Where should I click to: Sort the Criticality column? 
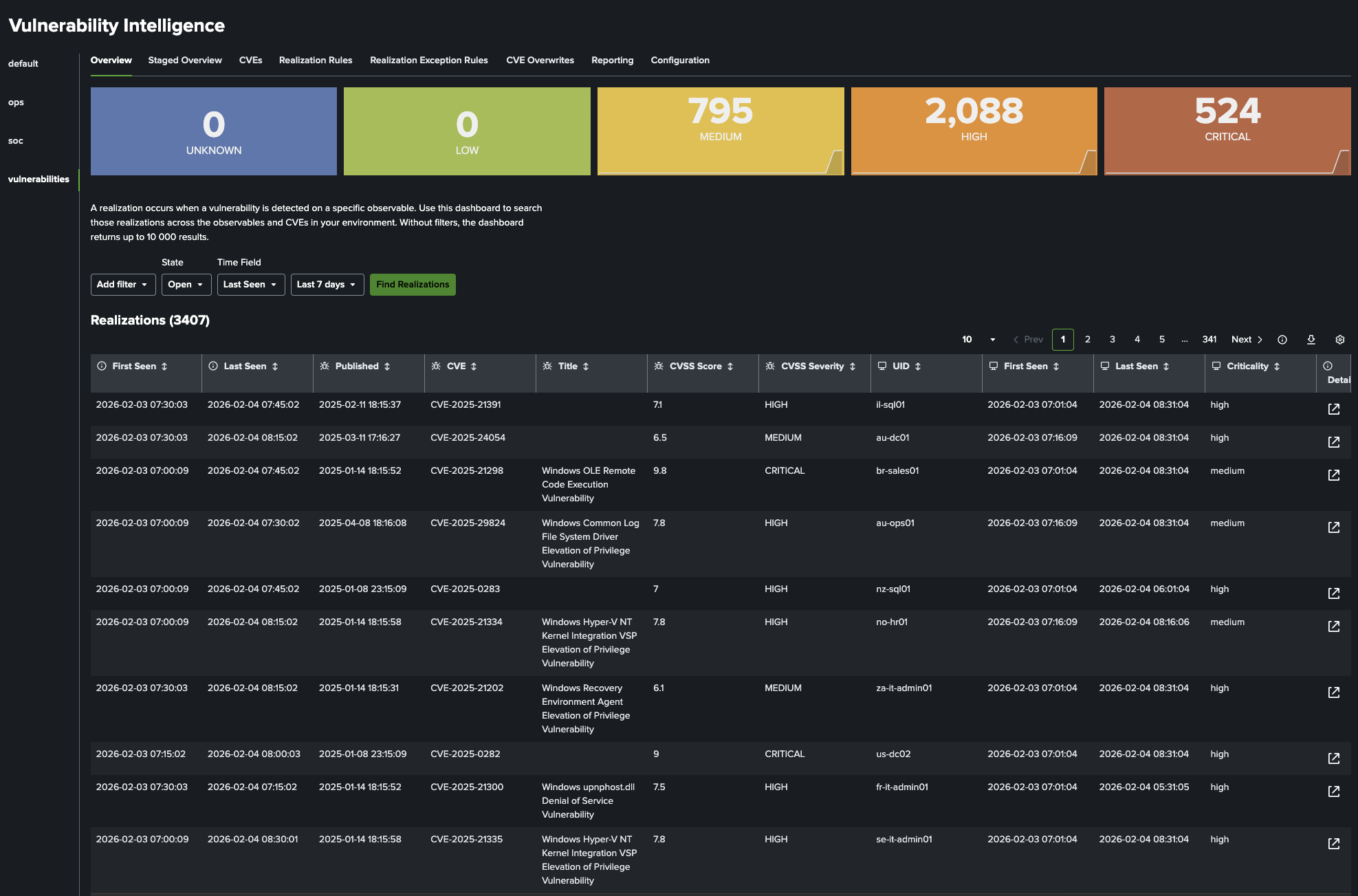(1278, 366)
